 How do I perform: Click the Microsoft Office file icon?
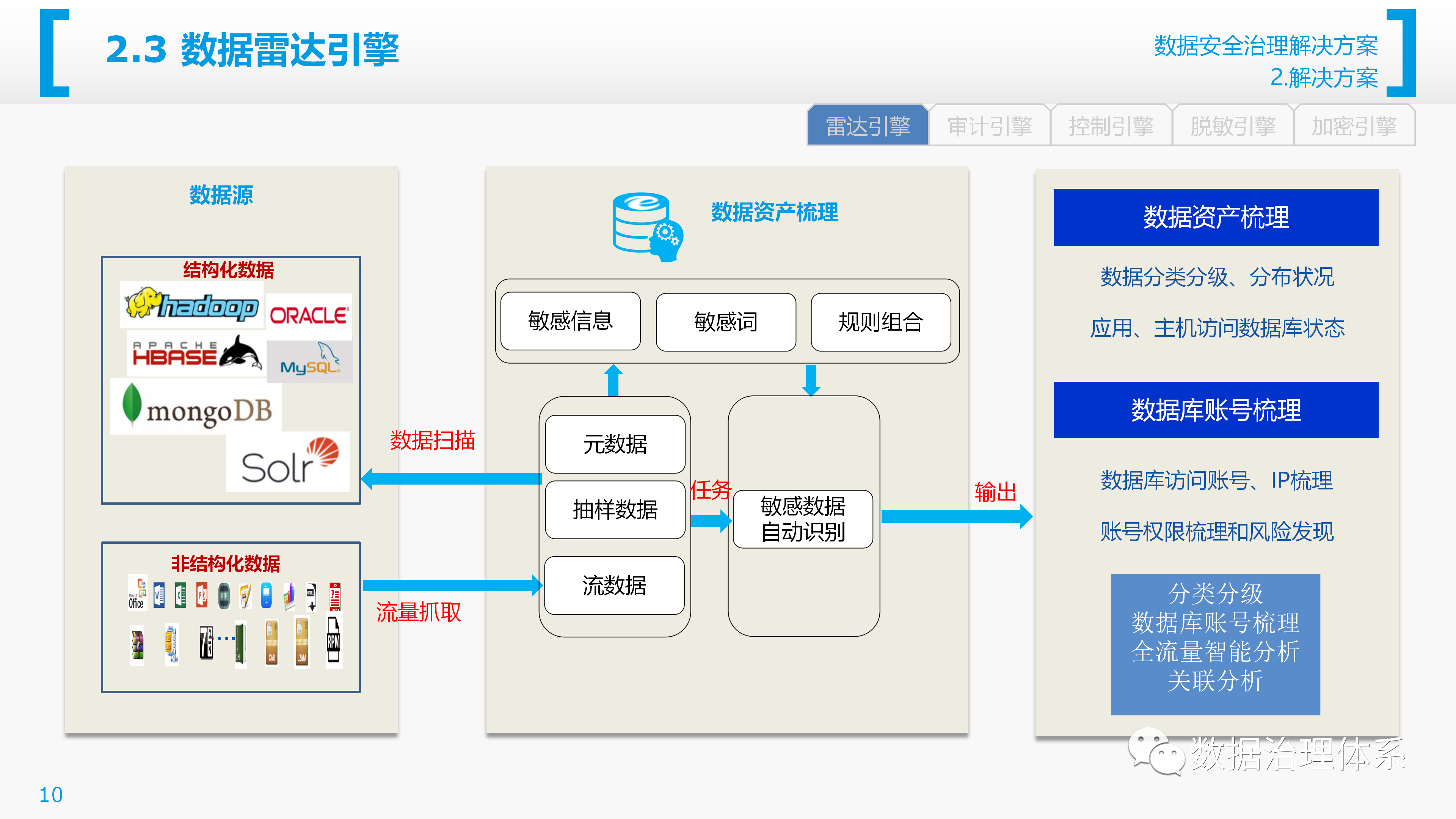(x=137, y=593)
